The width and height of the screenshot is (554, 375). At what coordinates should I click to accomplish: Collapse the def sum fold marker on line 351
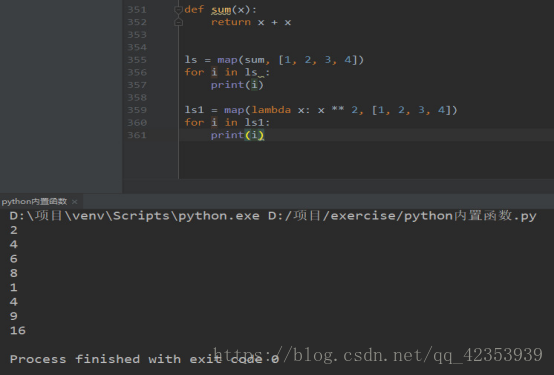coord(178,10)
